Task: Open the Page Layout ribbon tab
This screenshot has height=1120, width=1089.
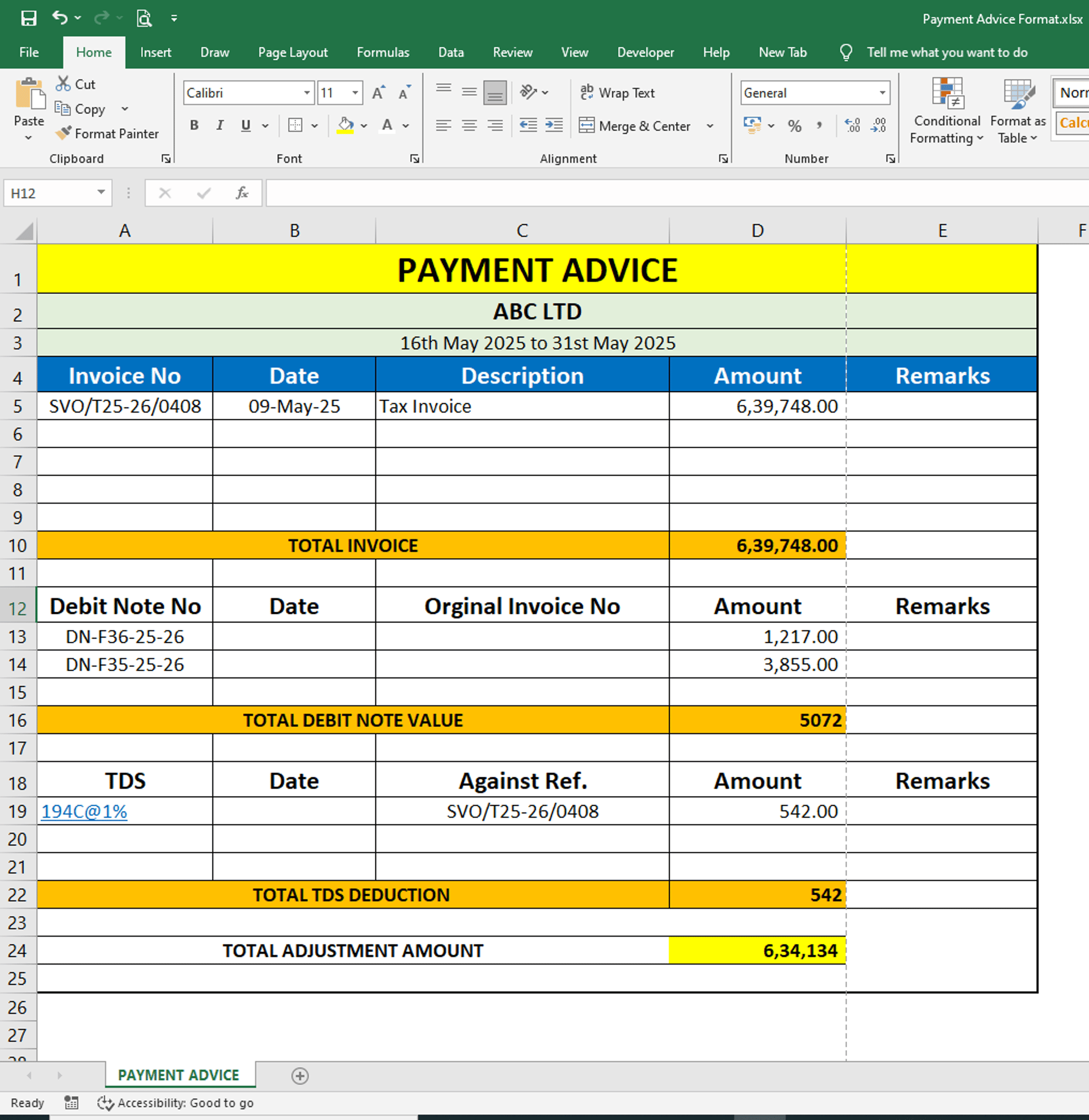Action: [293, 53]
